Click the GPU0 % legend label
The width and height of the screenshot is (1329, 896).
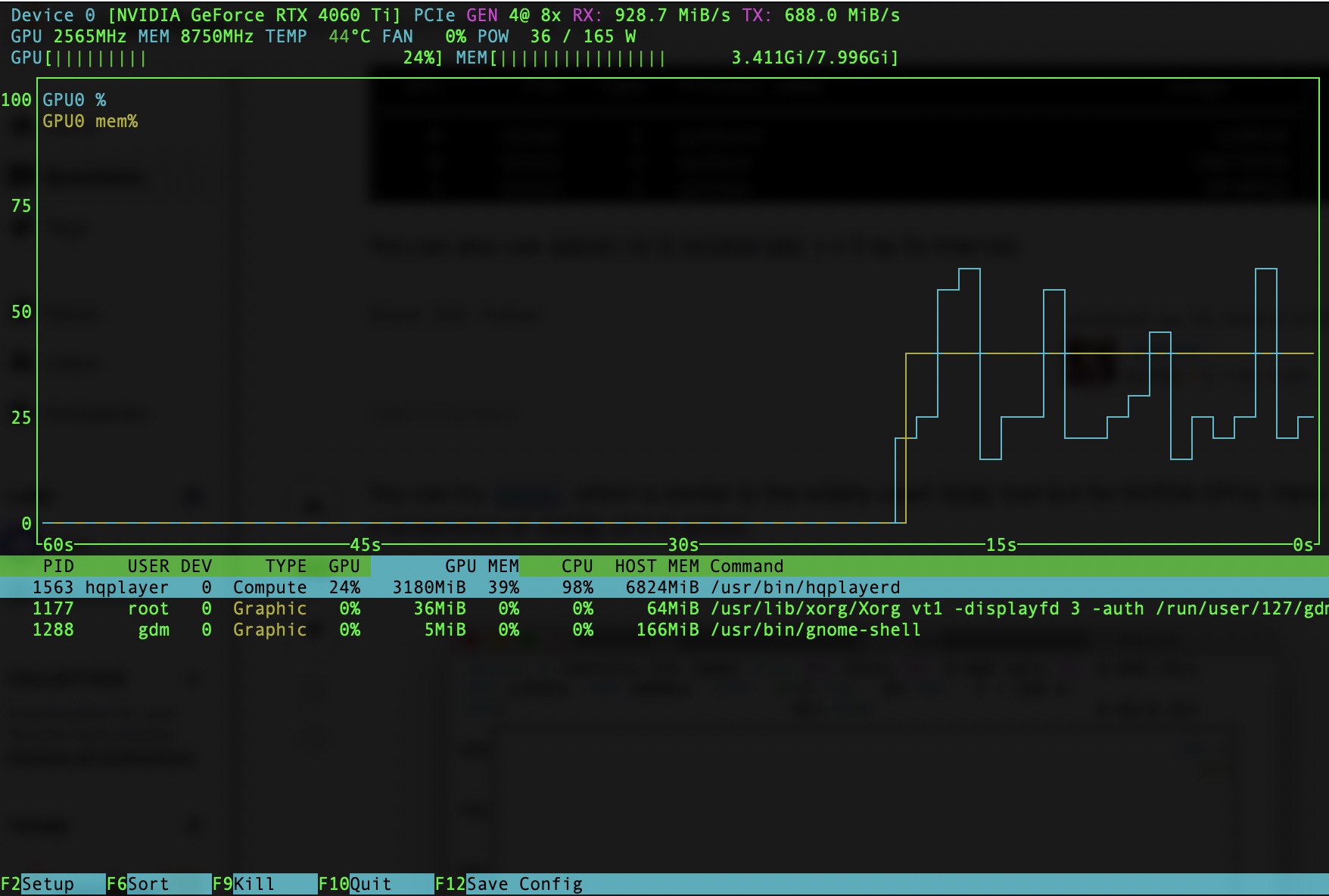tap(74, 100)
